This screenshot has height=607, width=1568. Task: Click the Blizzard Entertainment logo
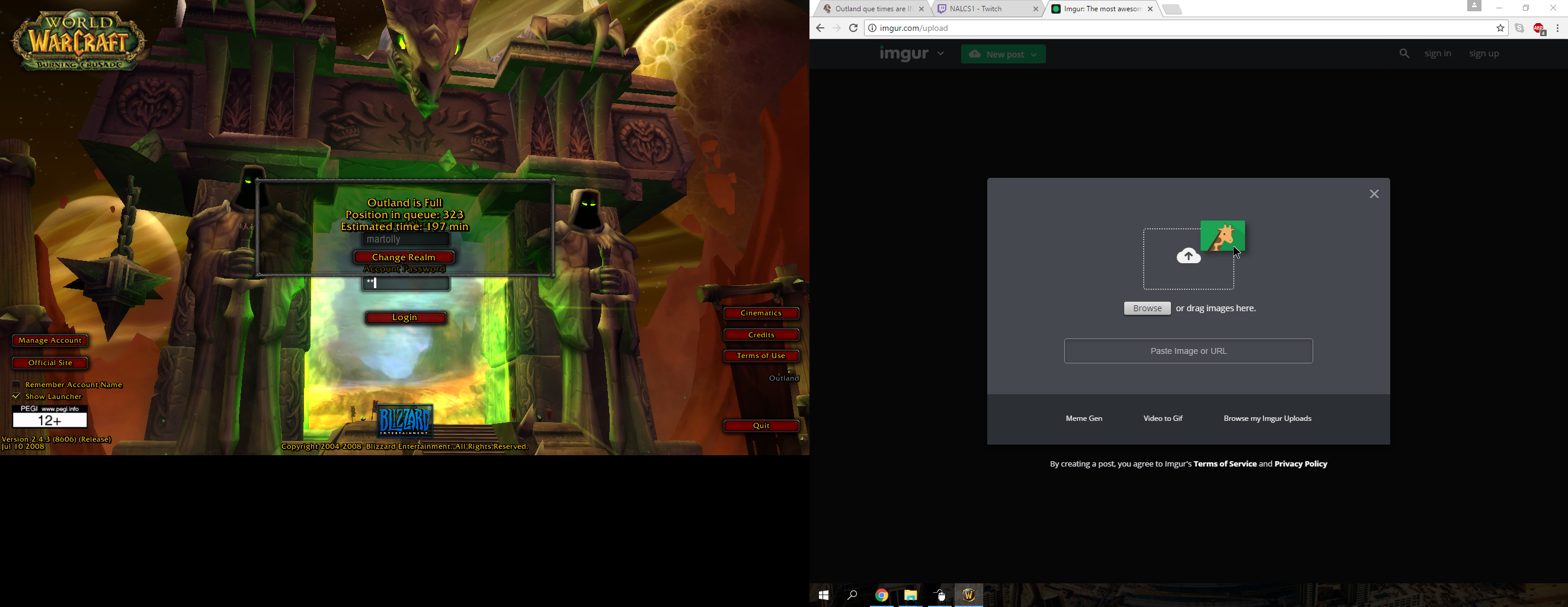click(x=405, y=421)
